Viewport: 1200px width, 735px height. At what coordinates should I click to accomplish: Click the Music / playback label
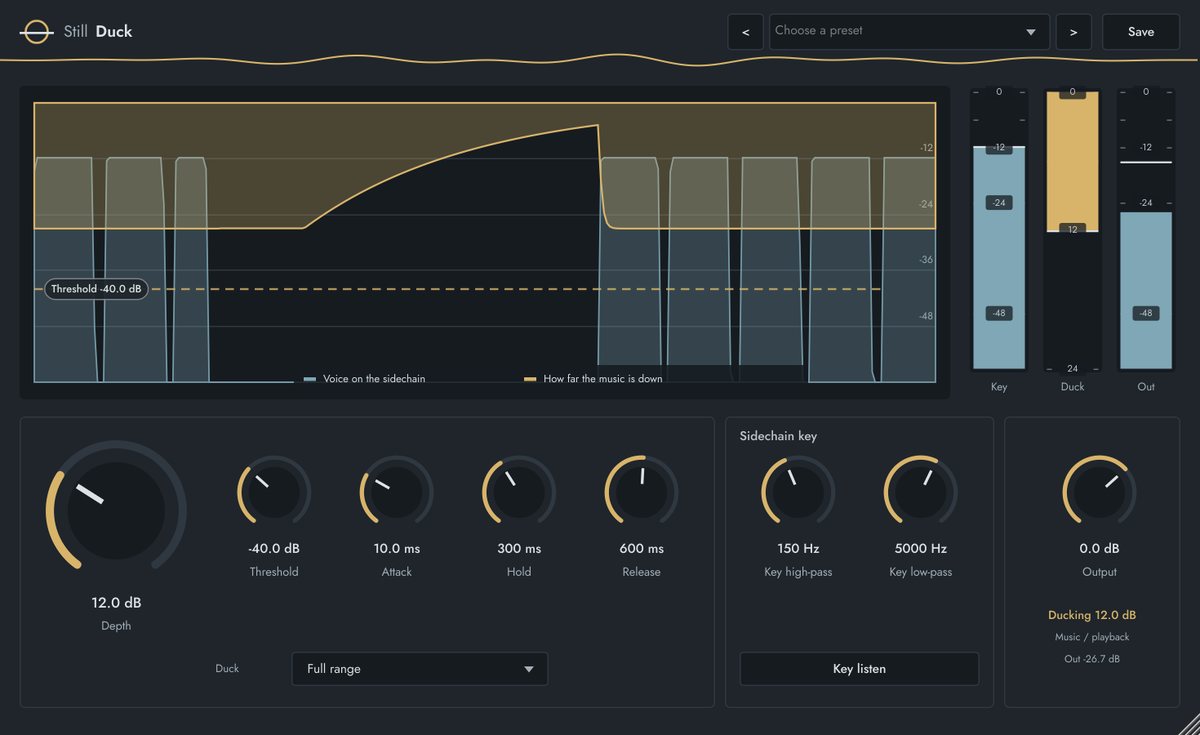pos(1092,637)
